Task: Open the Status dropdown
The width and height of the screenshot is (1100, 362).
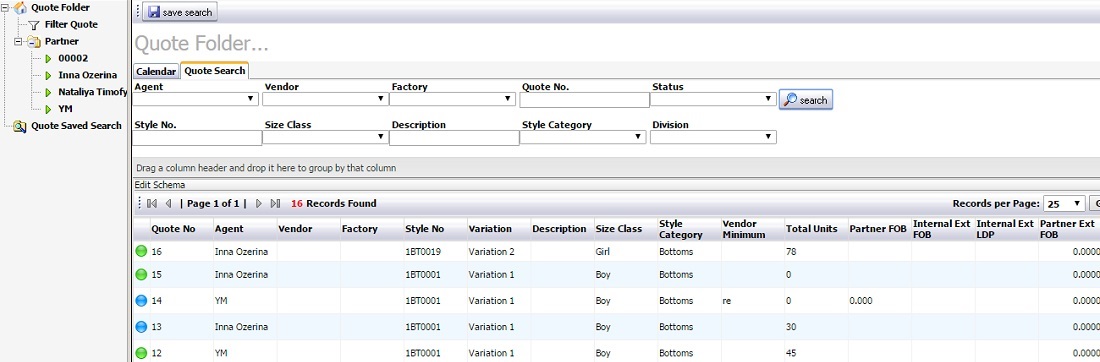Action: 713,99
